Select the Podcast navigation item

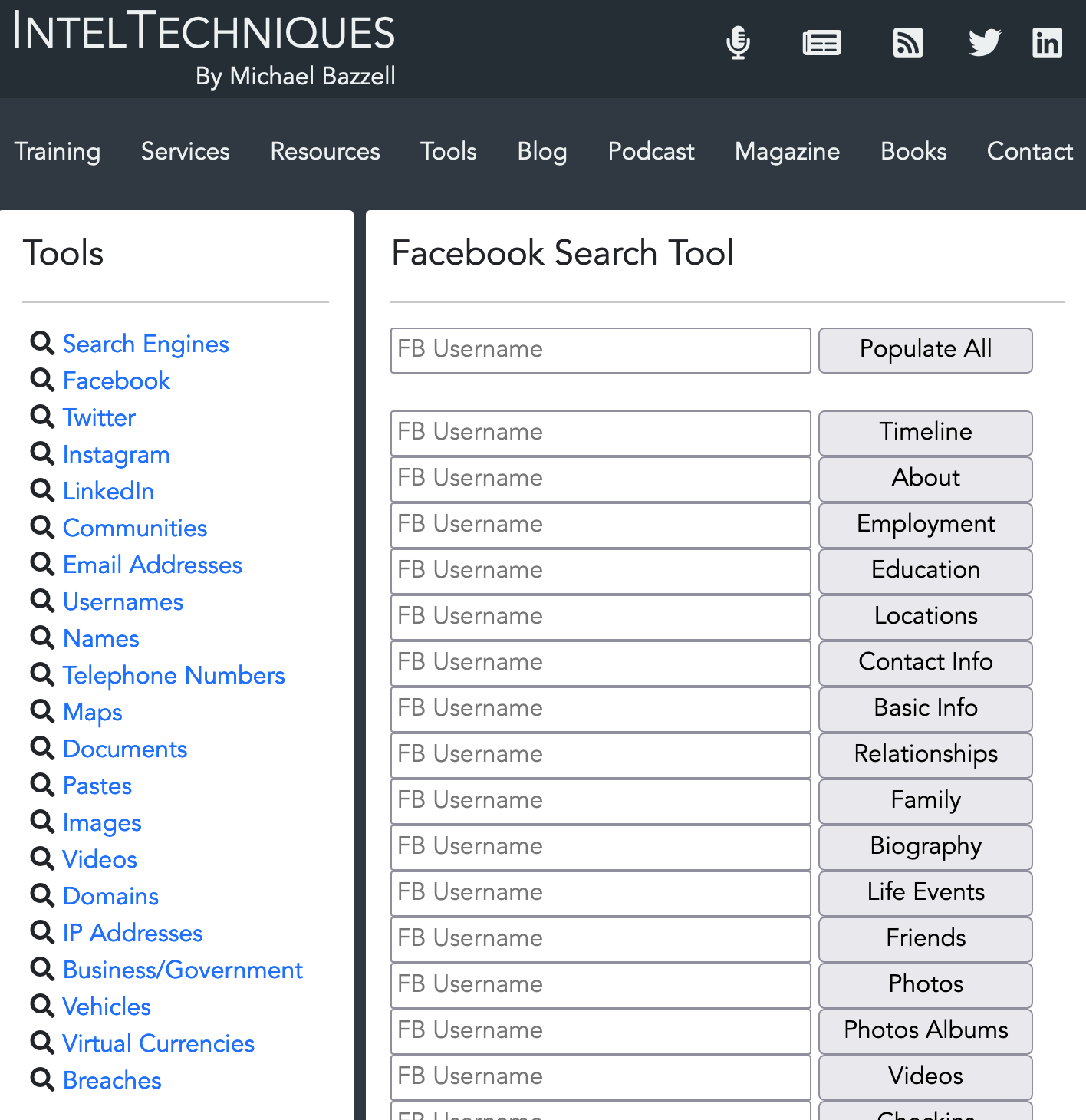pyautogui.click(x=651, y=151)
